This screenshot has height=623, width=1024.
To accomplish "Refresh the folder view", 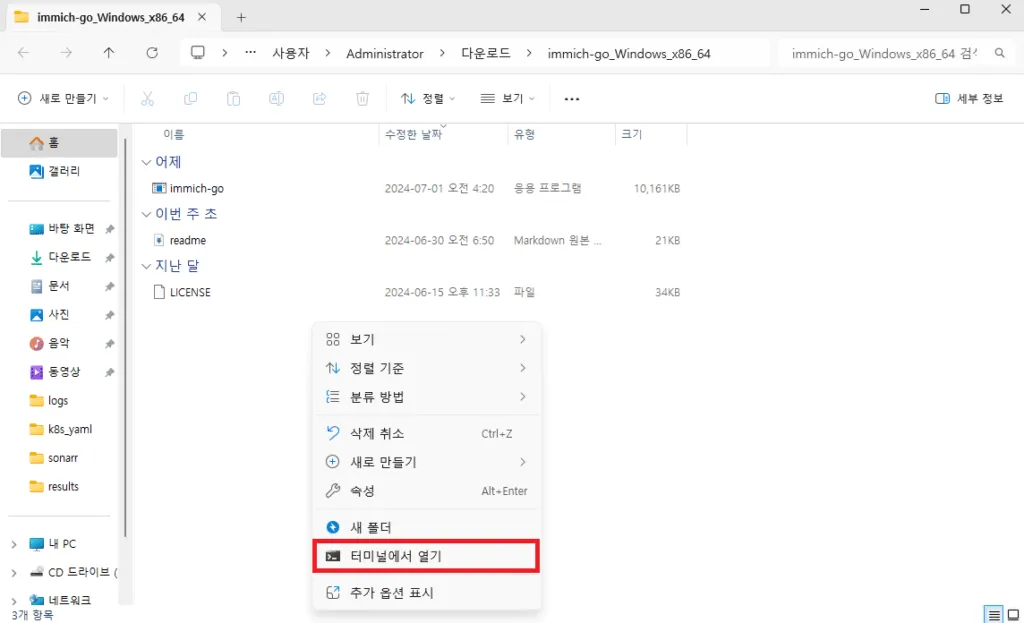I will [x=152, y=53].
